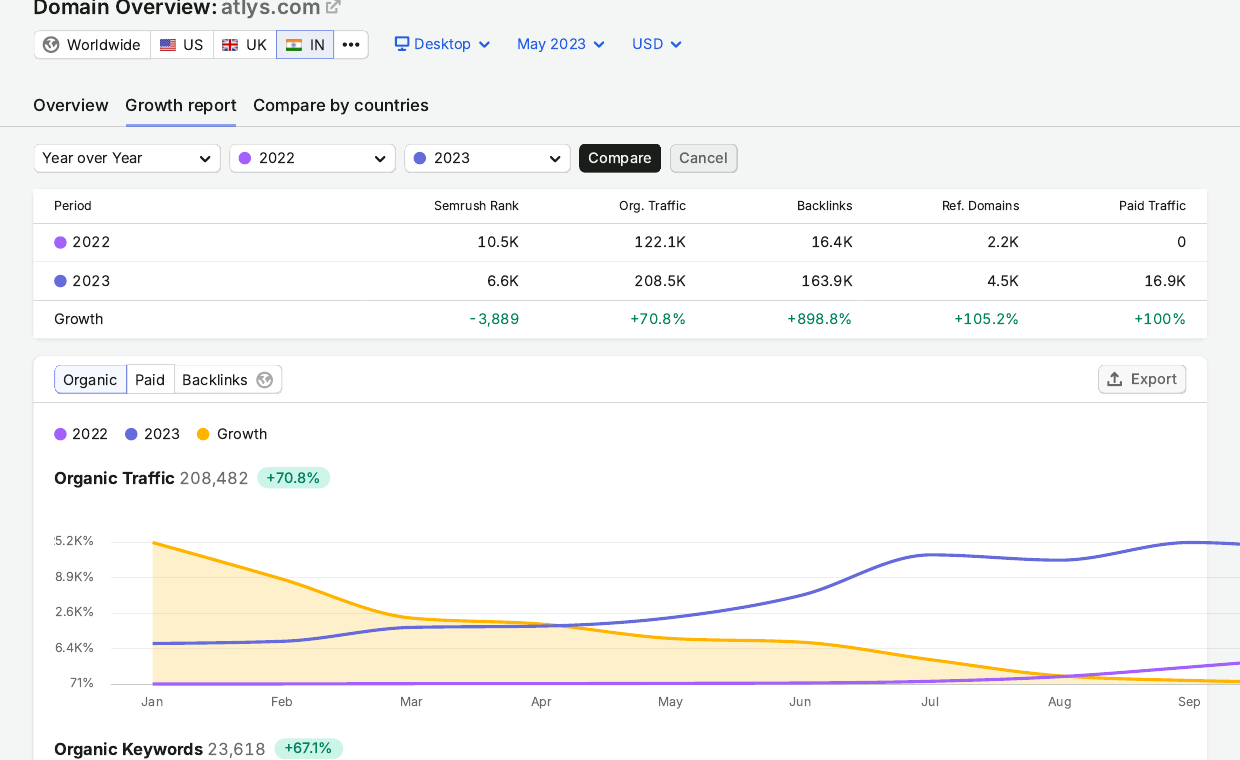1240x760 pixels.
Task: Click the 2023 row blue dot
Action: [60, 281]
